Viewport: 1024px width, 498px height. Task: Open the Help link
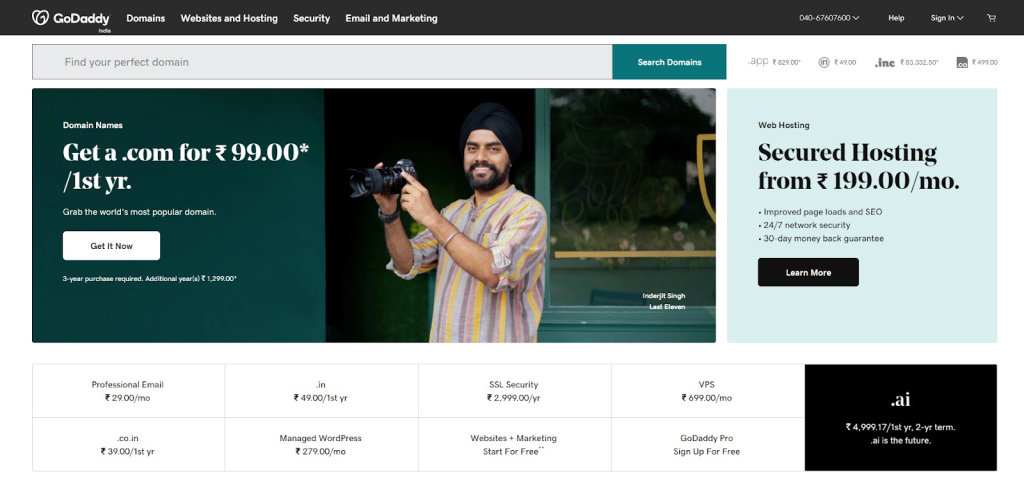tap(896, 18)
